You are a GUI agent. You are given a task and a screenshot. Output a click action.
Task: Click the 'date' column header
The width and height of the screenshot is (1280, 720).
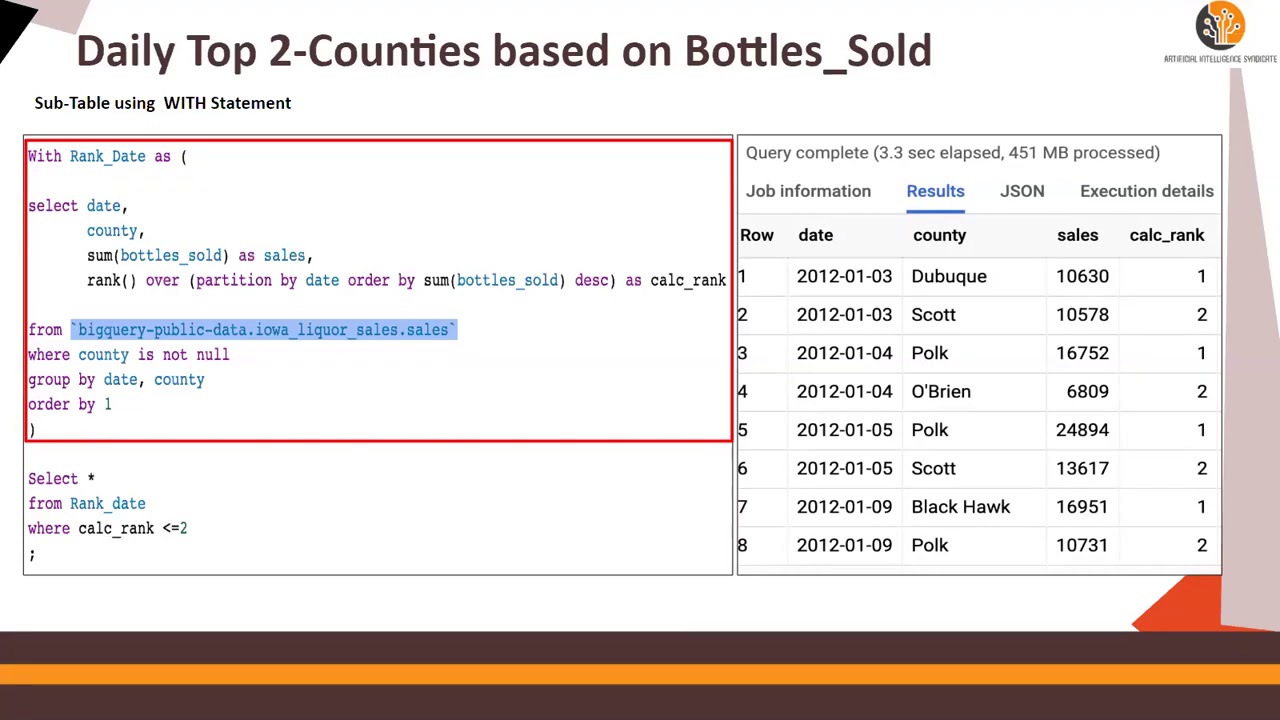[815, 235]
